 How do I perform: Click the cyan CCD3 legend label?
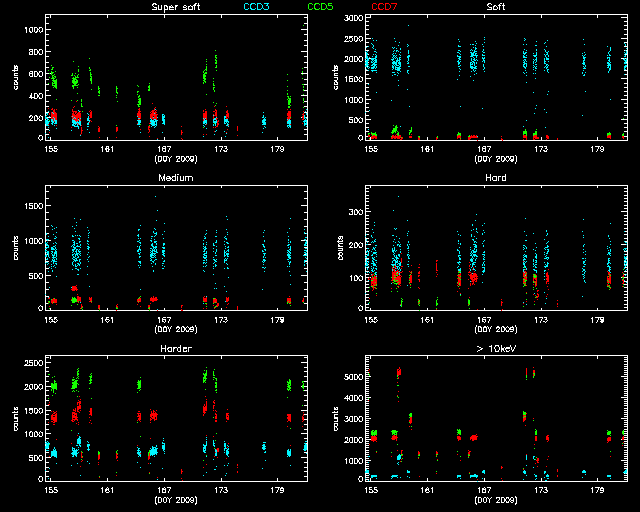click(x=257, y=7)
